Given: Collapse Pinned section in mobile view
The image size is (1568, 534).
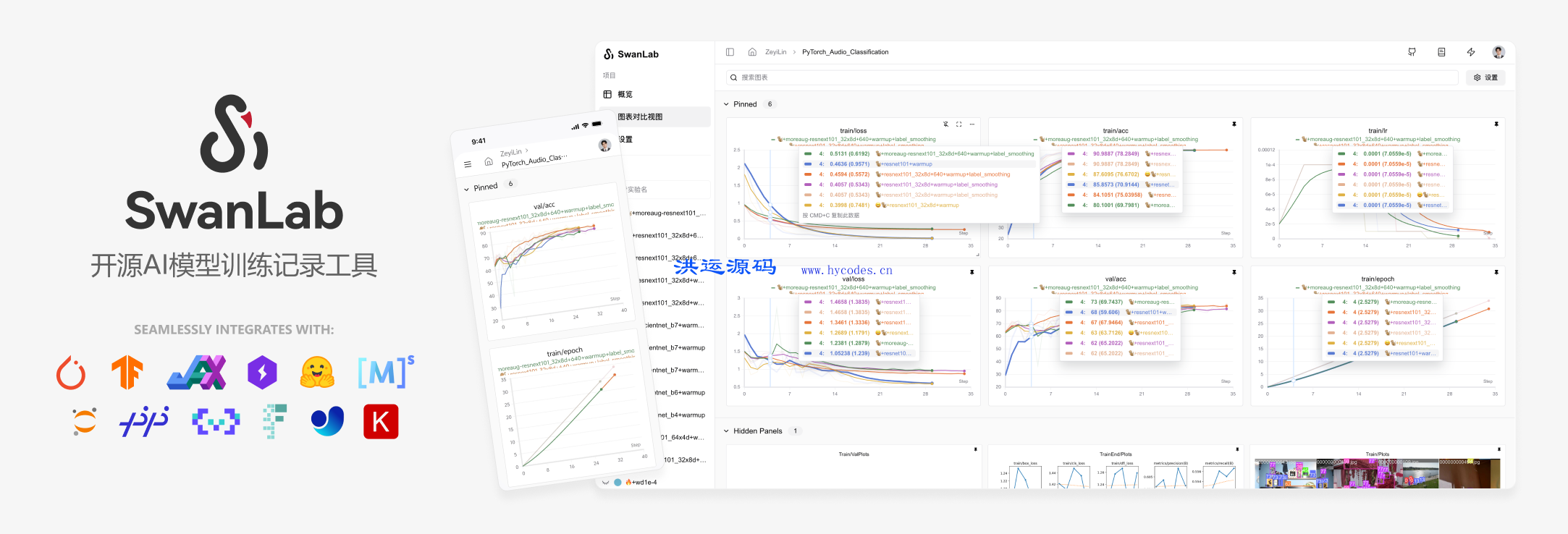Looking at the screenshot, I should point(466,189).
